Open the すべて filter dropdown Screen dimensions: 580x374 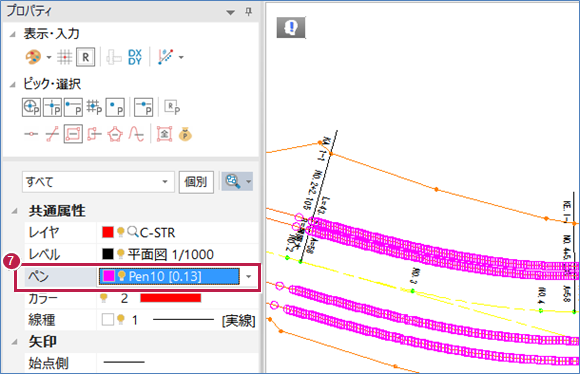click(x=98, y=182)
